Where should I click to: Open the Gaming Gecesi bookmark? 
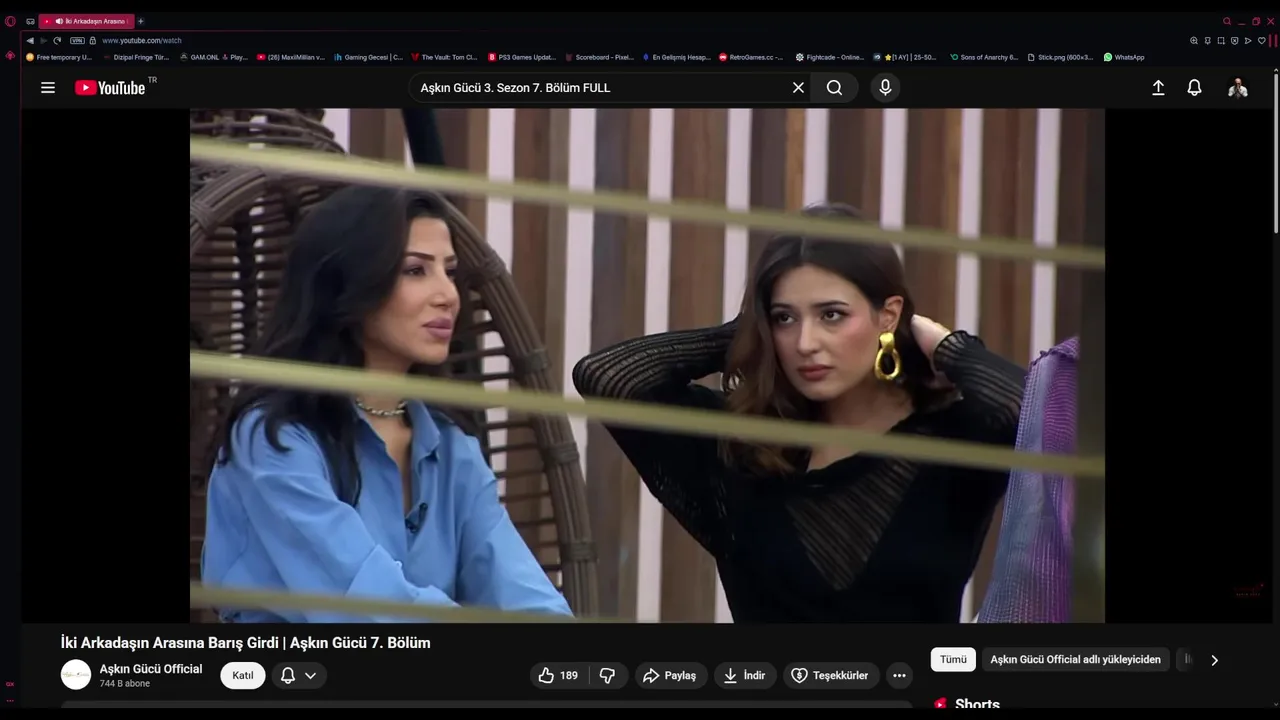point(368,57)
